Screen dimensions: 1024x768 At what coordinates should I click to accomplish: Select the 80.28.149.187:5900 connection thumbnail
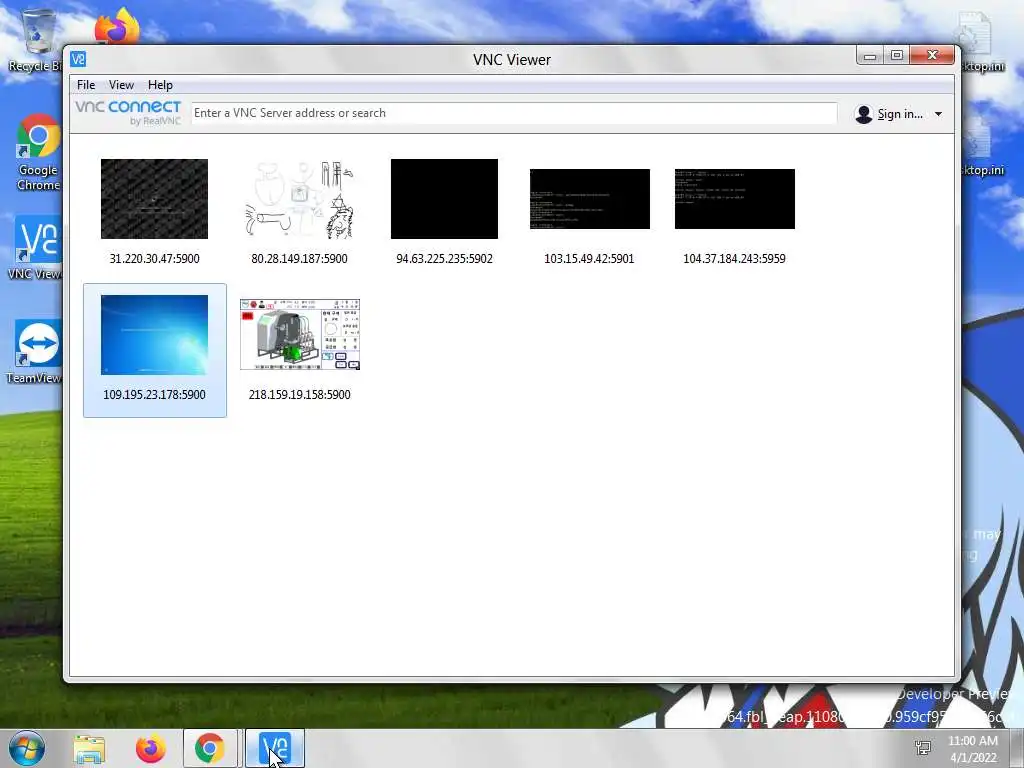[300, 199]
